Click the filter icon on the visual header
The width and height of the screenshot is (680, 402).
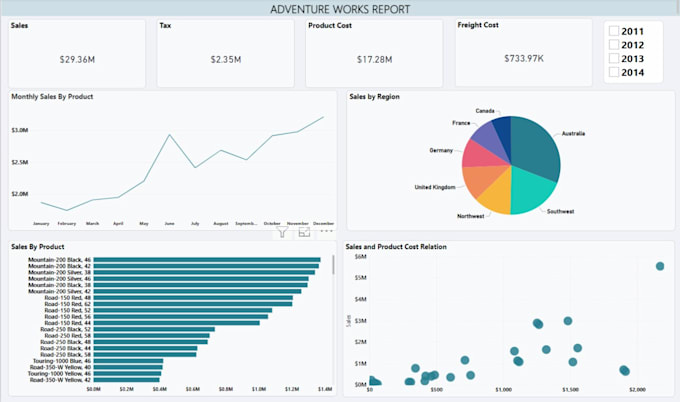coord(283,232)
